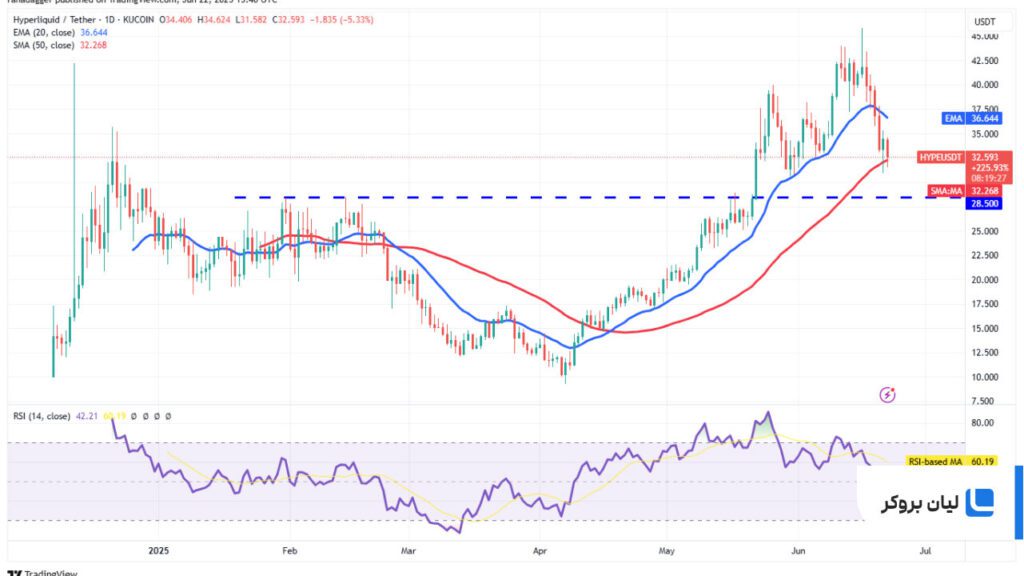The width and height of the screenshot is (1024, 576).
Task: Click the Mar label on time axis
Action: [408, 551]
